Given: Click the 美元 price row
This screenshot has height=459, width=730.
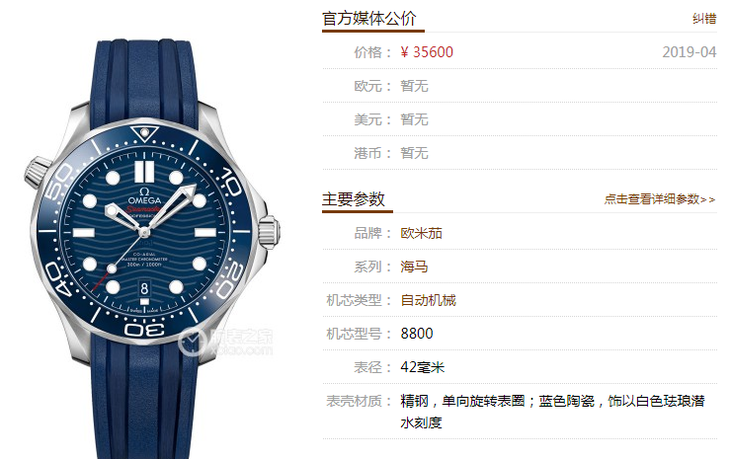Looking at the screenshot, I should [520, 119].
